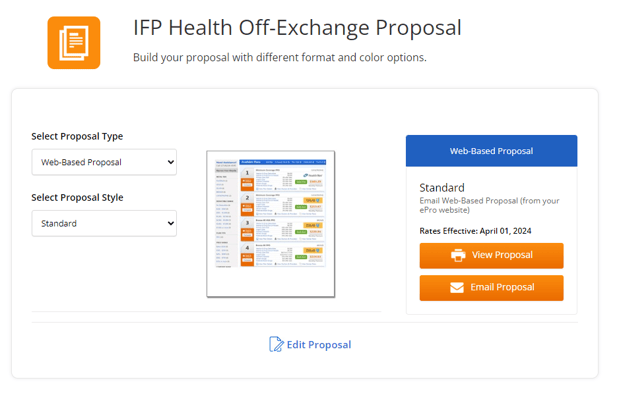Screen dimensions: 619x395
Task: Click the printer icon on View Proposal
Action: click(x=458, y=255)
